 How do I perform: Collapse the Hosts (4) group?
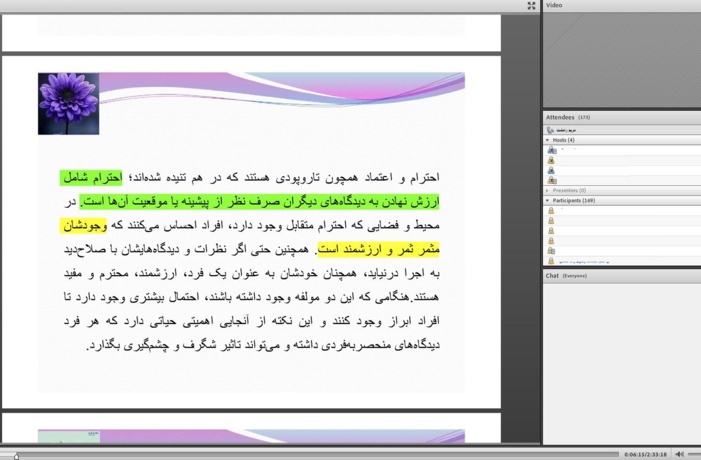547,140
